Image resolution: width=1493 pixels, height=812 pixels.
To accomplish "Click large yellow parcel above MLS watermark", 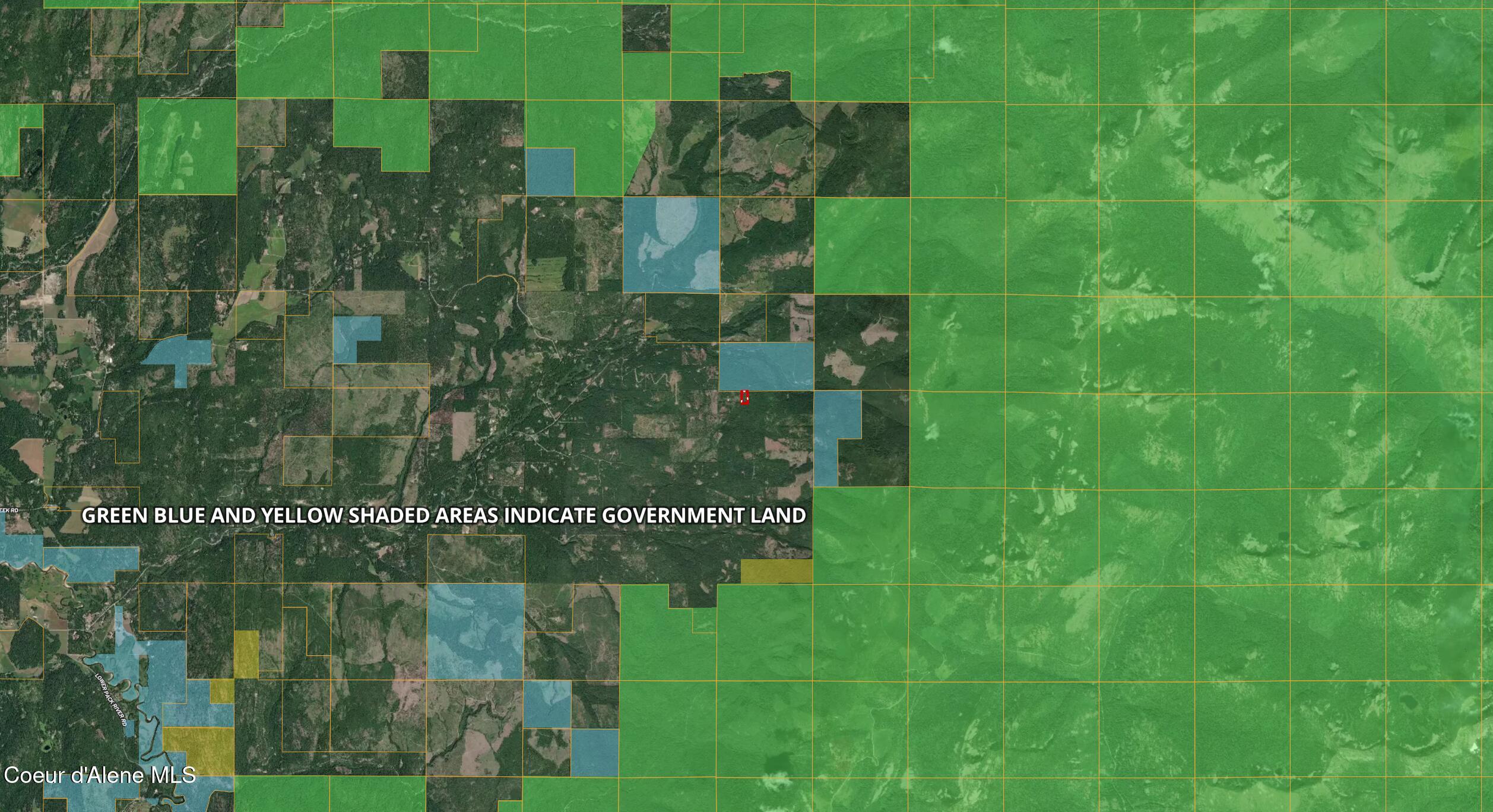I will pos(198,750).
